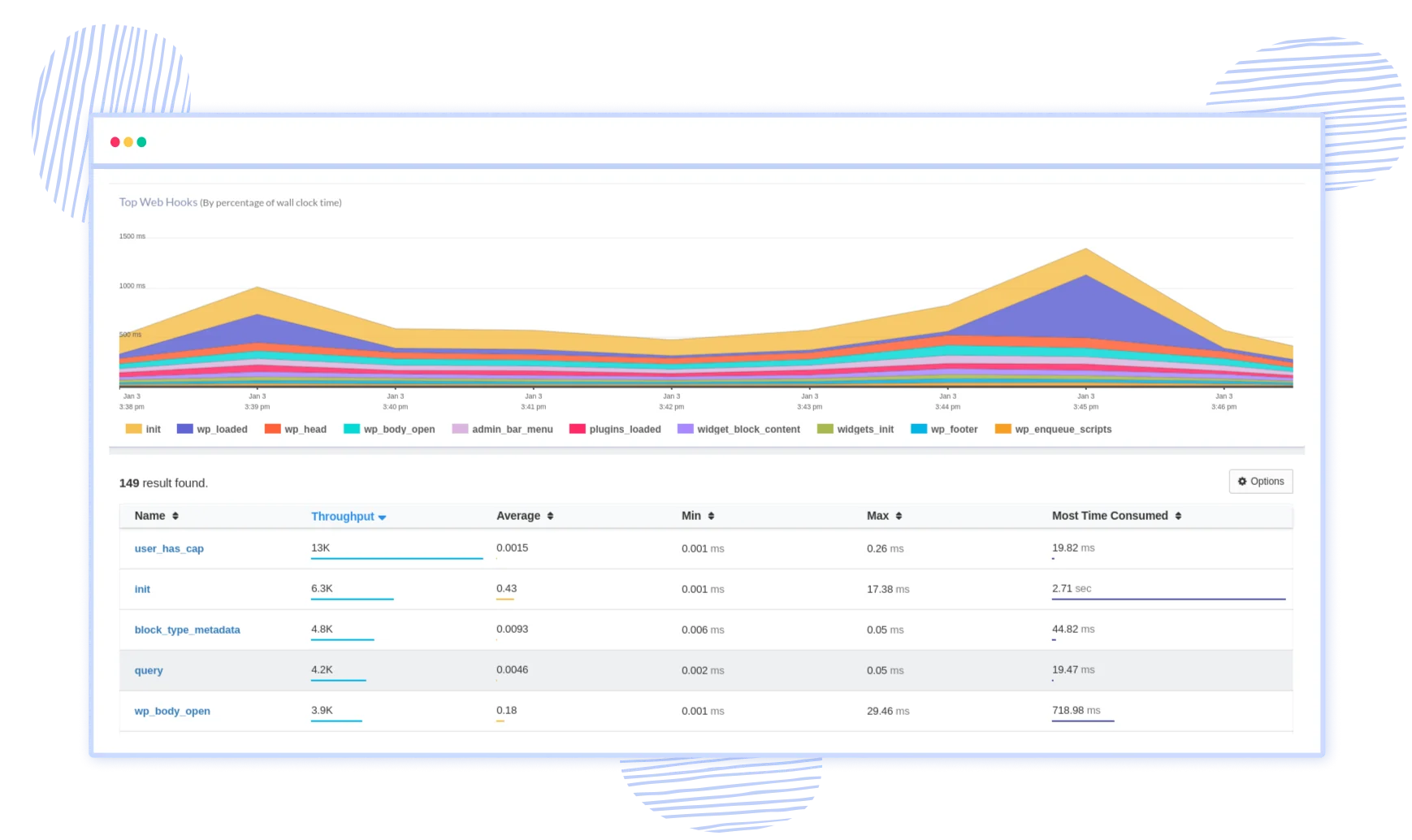The image size is (1412, 840).
Task: Open the wp_body_open hook link in table
Action: coord(172,711)
